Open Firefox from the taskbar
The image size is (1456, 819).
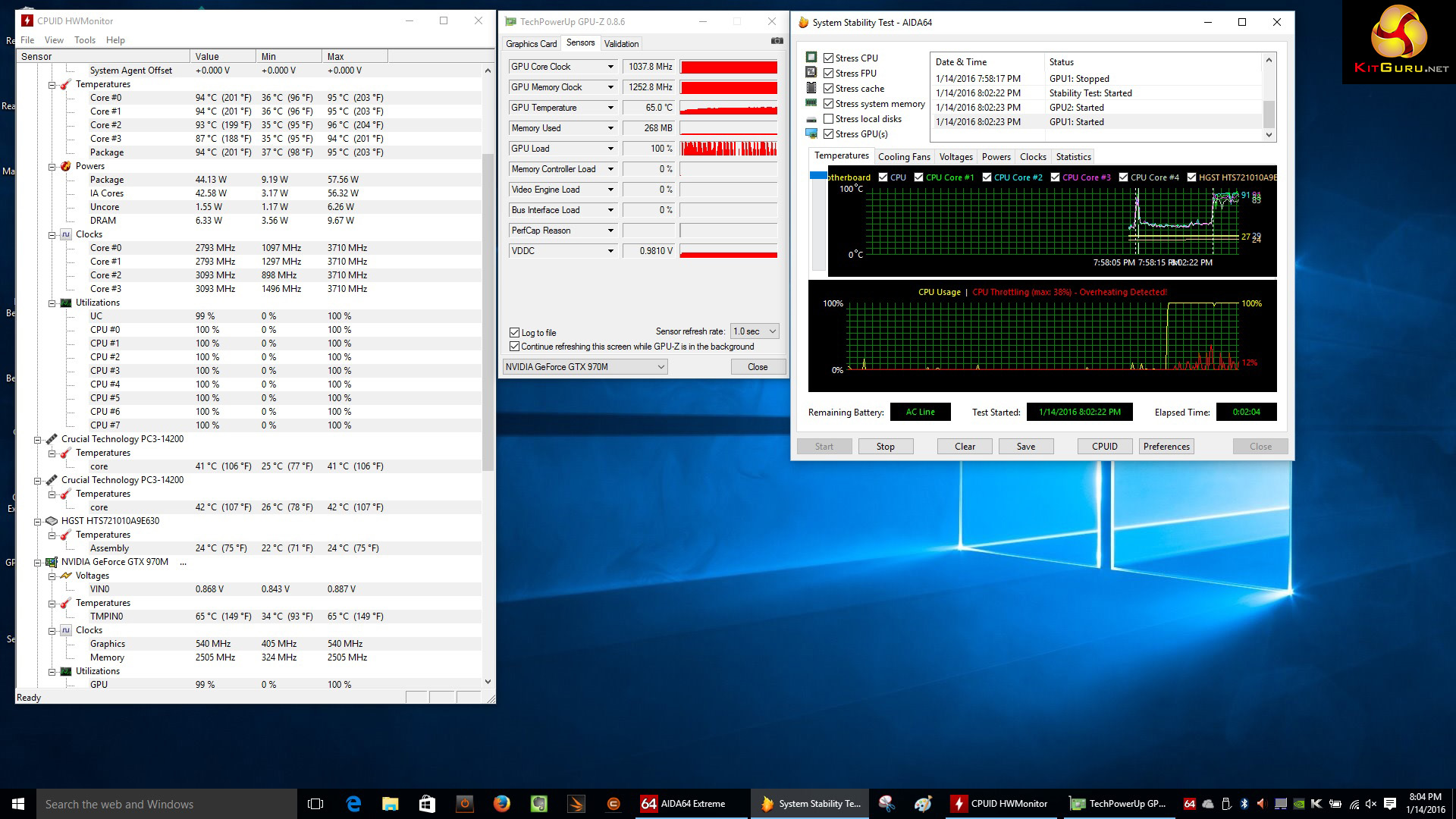click(x=501, y=804)
